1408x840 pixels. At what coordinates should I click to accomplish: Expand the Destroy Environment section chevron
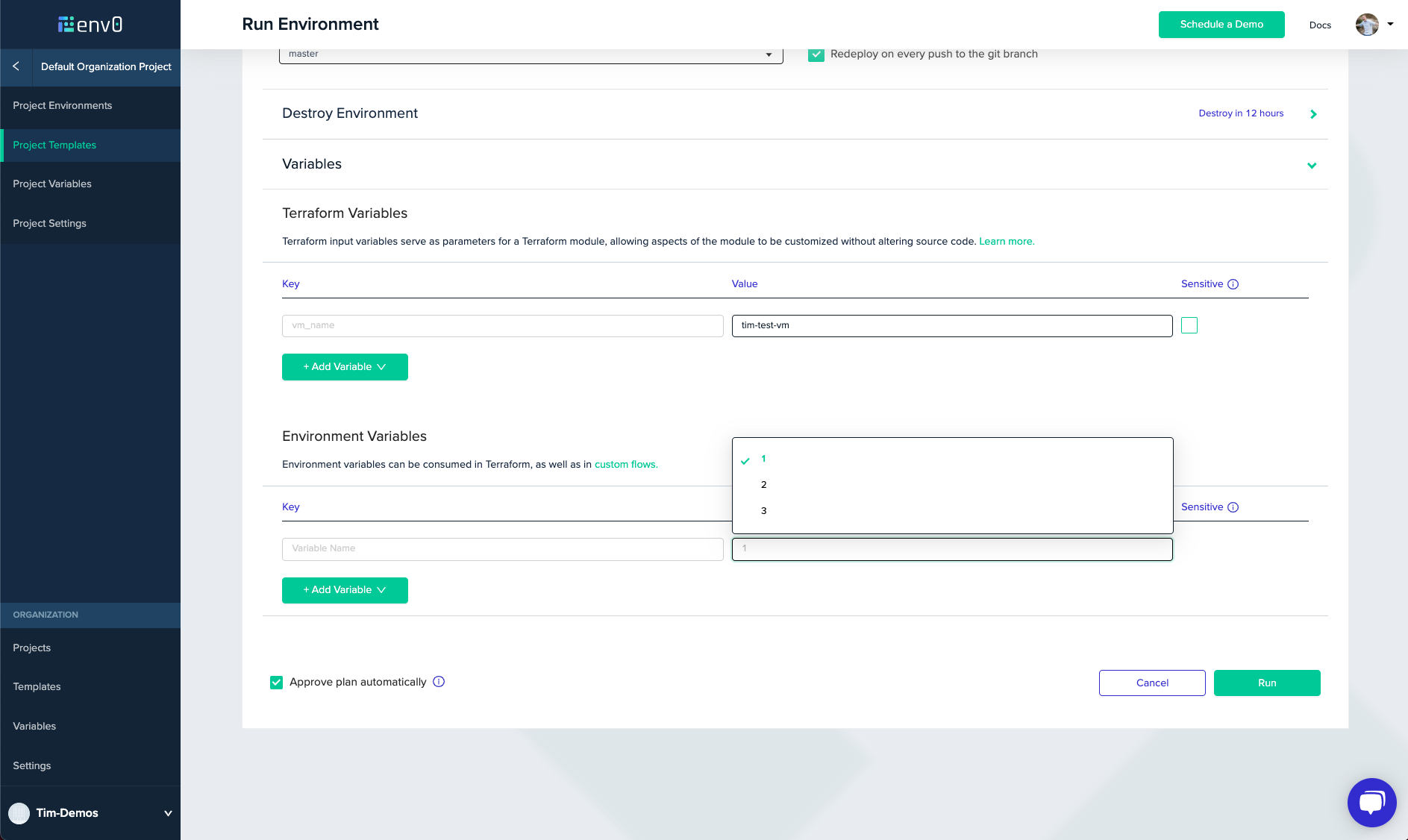coord(1313,114)
